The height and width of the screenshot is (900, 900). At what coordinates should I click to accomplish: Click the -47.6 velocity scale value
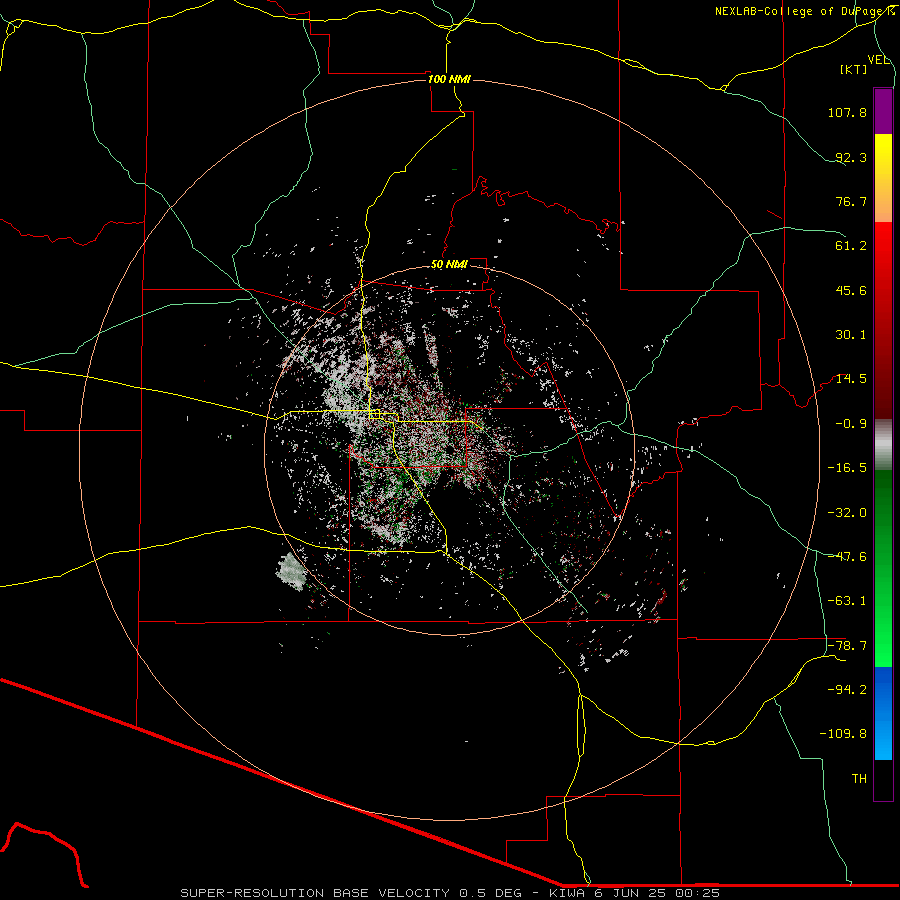847,557
